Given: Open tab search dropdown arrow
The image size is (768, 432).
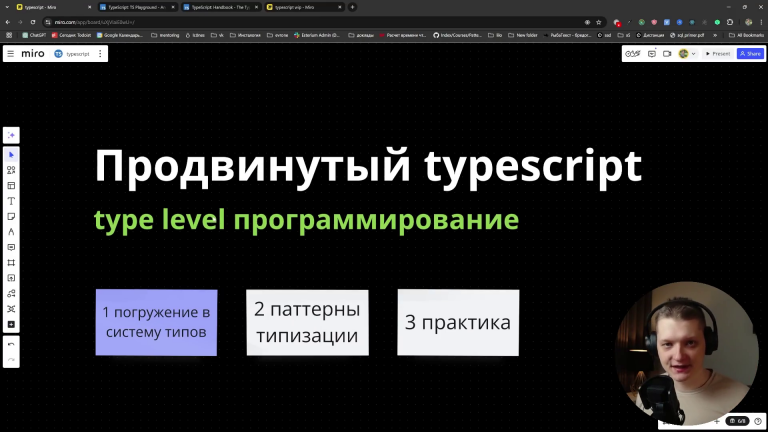Looking at the screenshot, I should coord(7,7).
